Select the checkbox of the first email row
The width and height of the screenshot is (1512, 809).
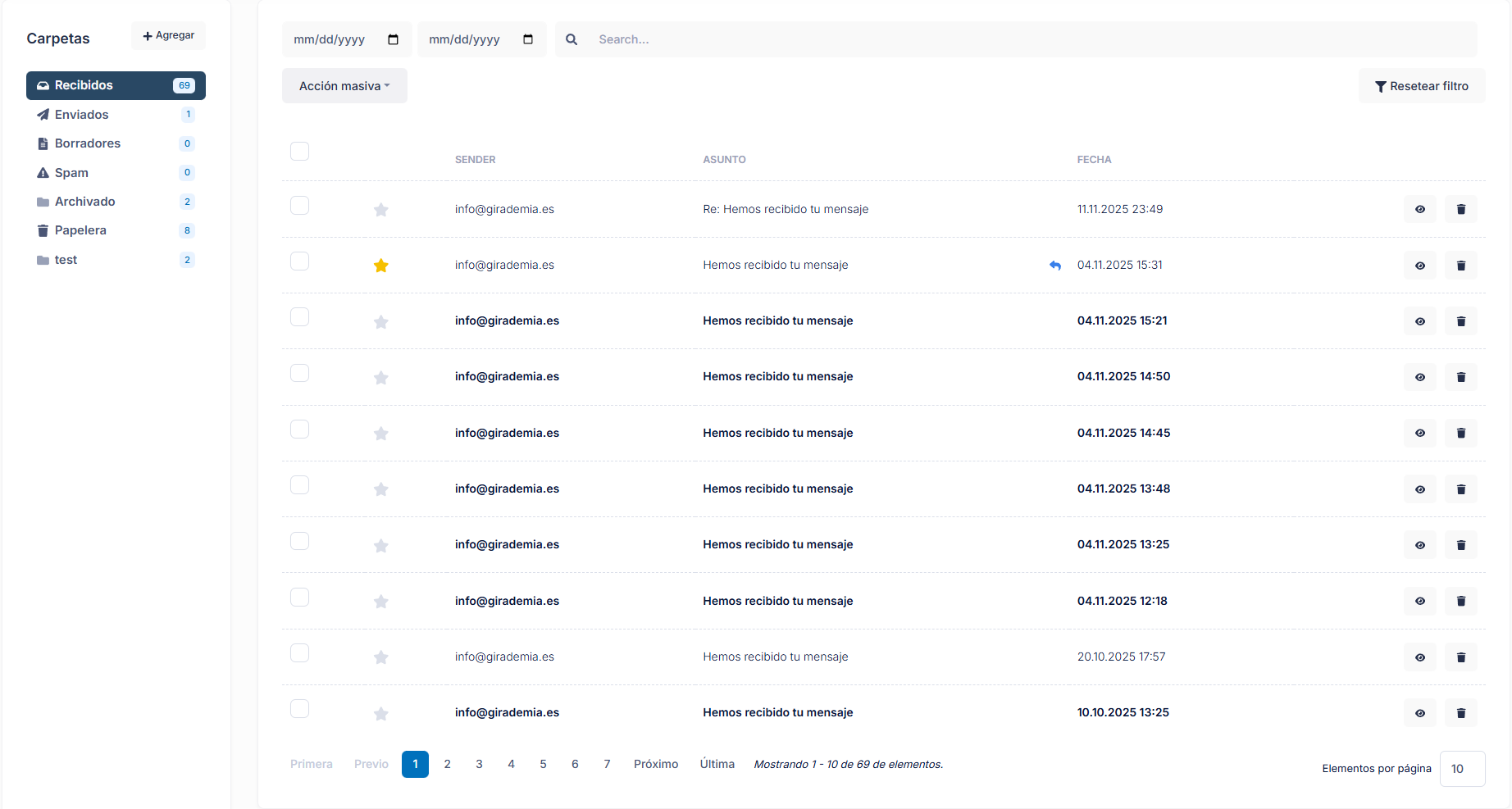299,206
